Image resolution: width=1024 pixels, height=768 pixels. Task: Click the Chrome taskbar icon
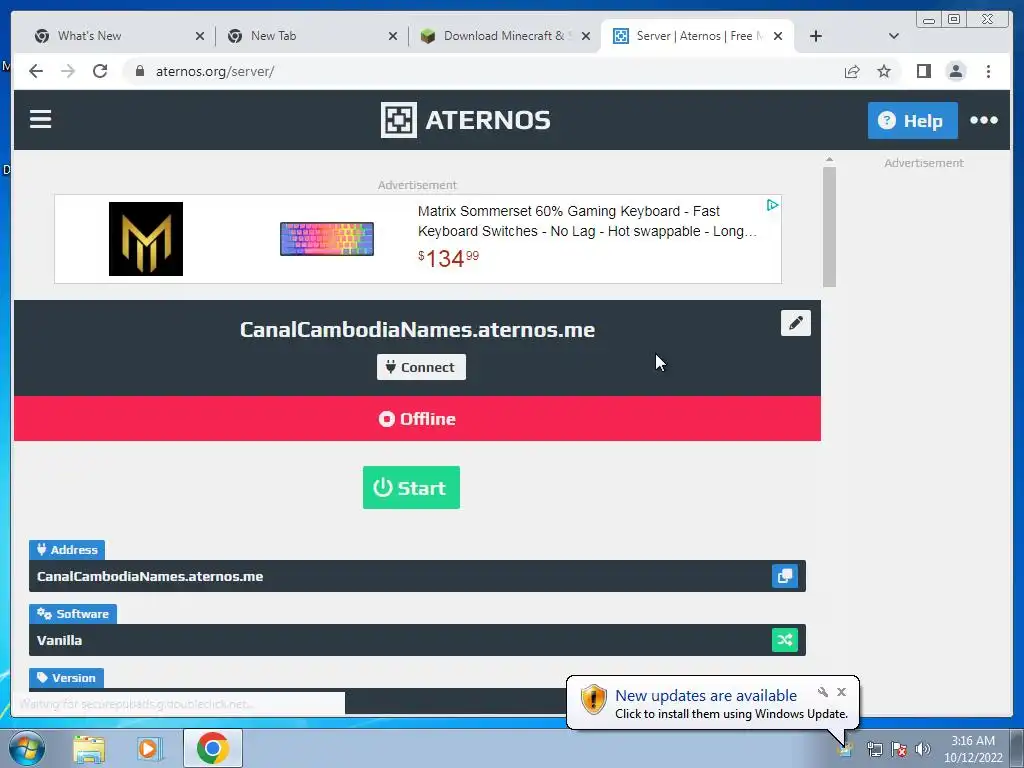(212, 748)
